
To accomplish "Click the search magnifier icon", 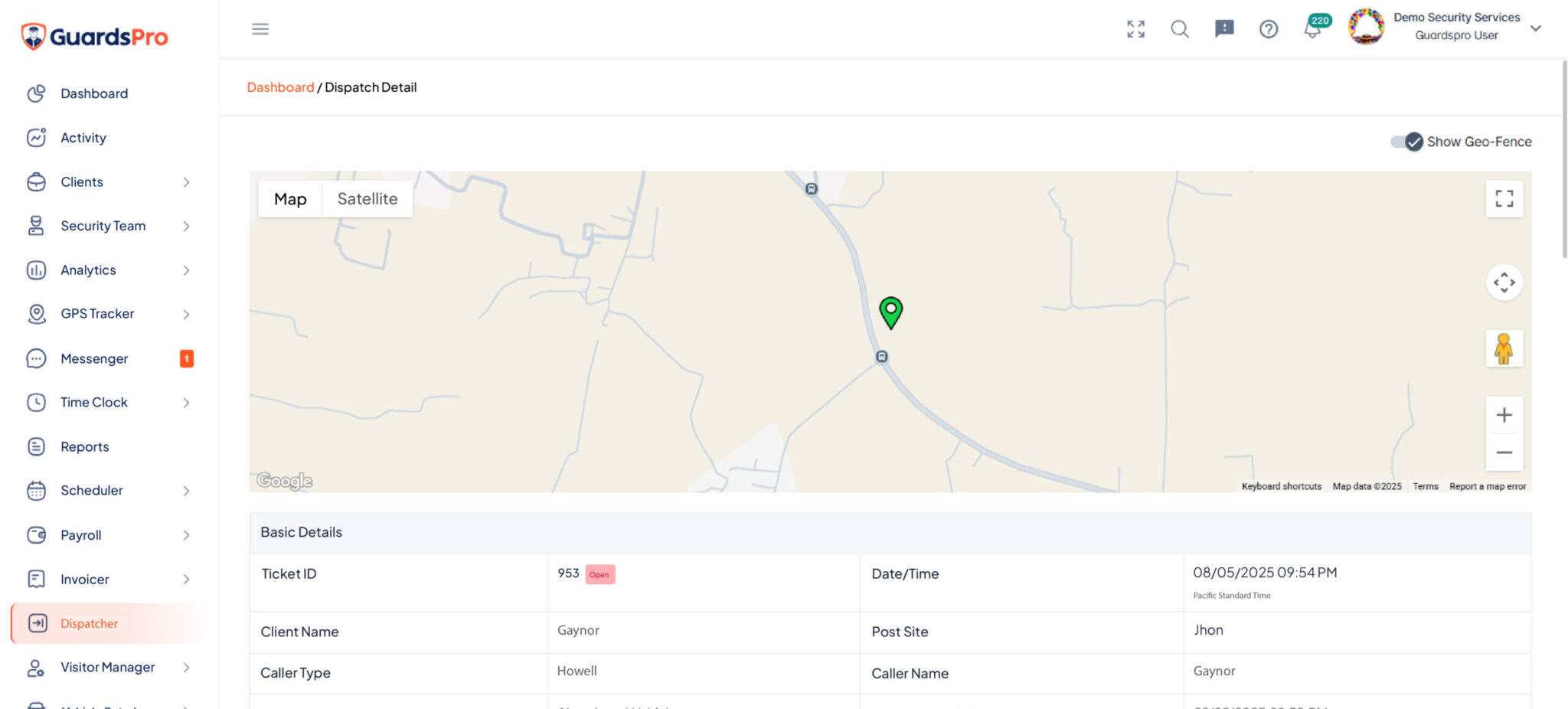I will 1180,29.
